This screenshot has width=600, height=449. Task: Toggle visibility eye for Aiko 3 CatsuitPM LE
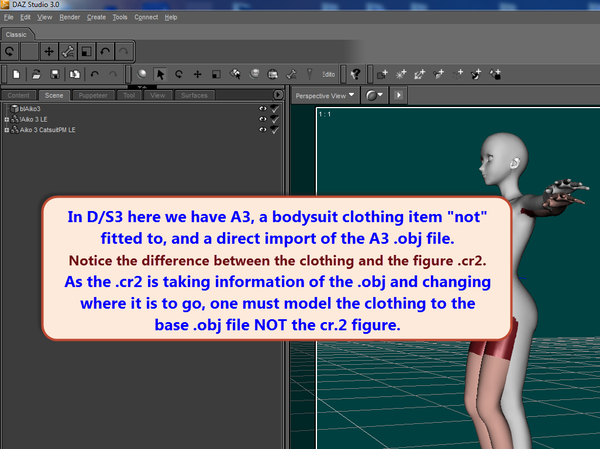(x=262, y=130)
